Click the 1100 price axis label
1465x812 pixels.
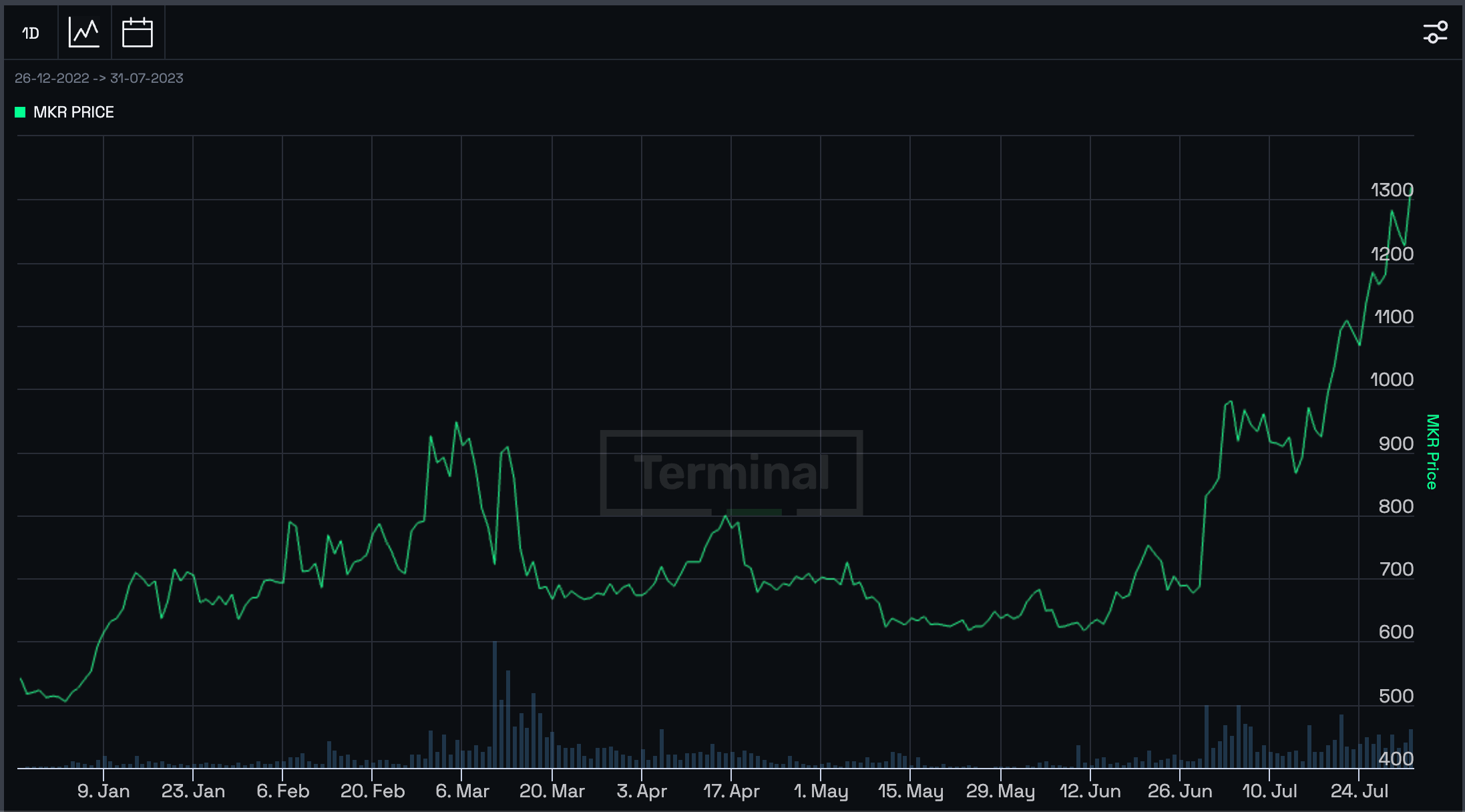(1394, 317)
